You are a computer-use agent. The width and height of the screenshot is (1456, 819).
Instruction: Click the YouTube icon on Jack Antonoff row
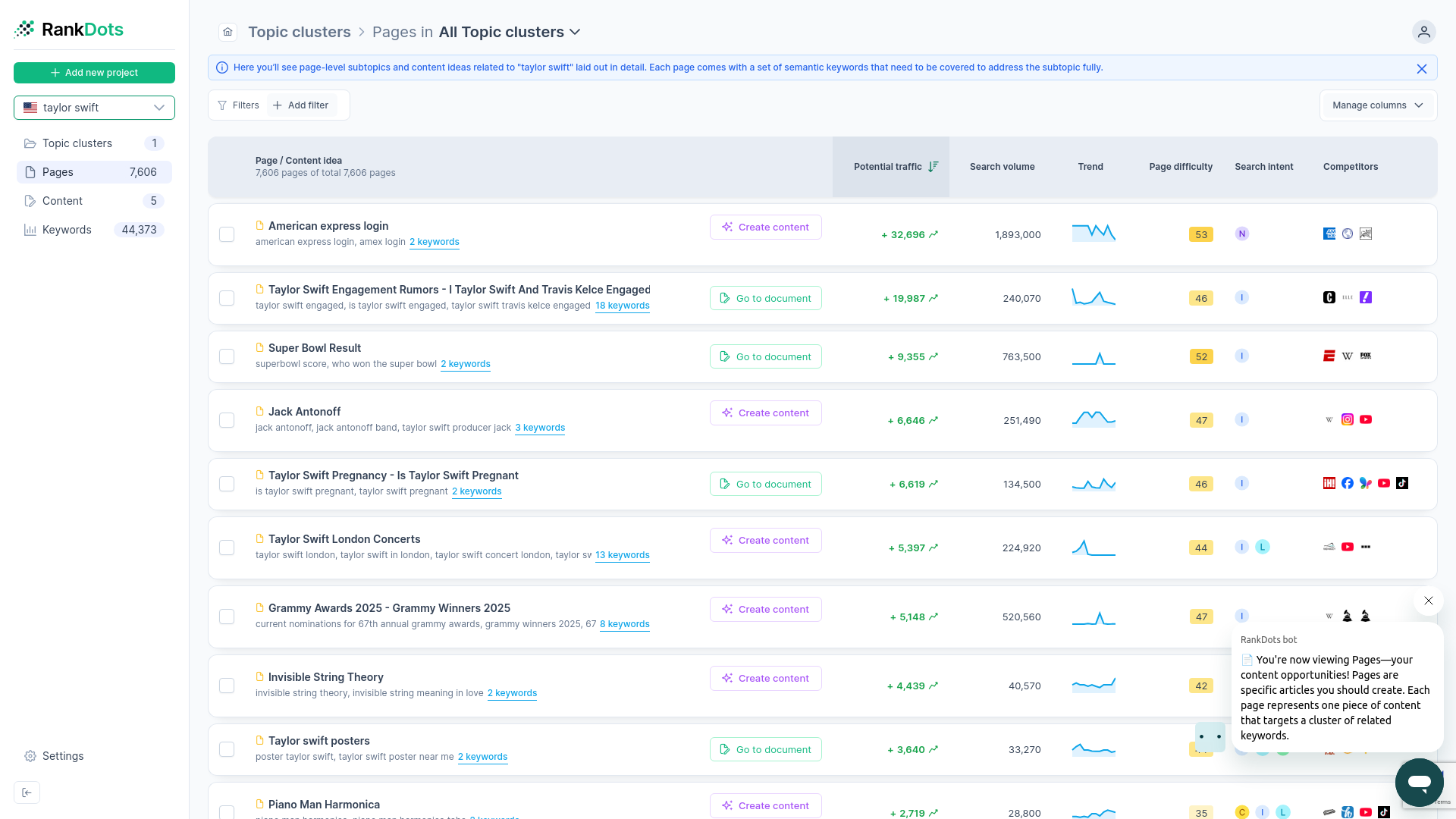click(1366, 419)
